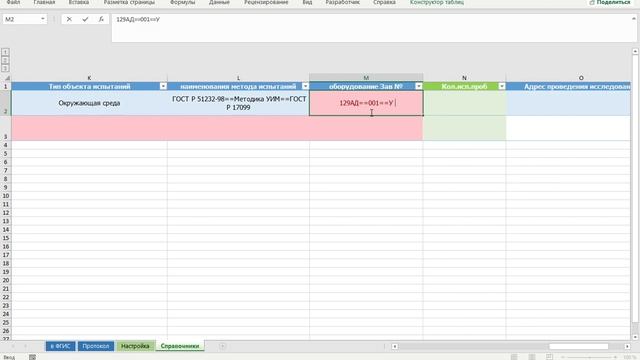This screenshot has height=360, width=640.
Task: Open the Данные ribbon tab
Action: click(219, 2)
